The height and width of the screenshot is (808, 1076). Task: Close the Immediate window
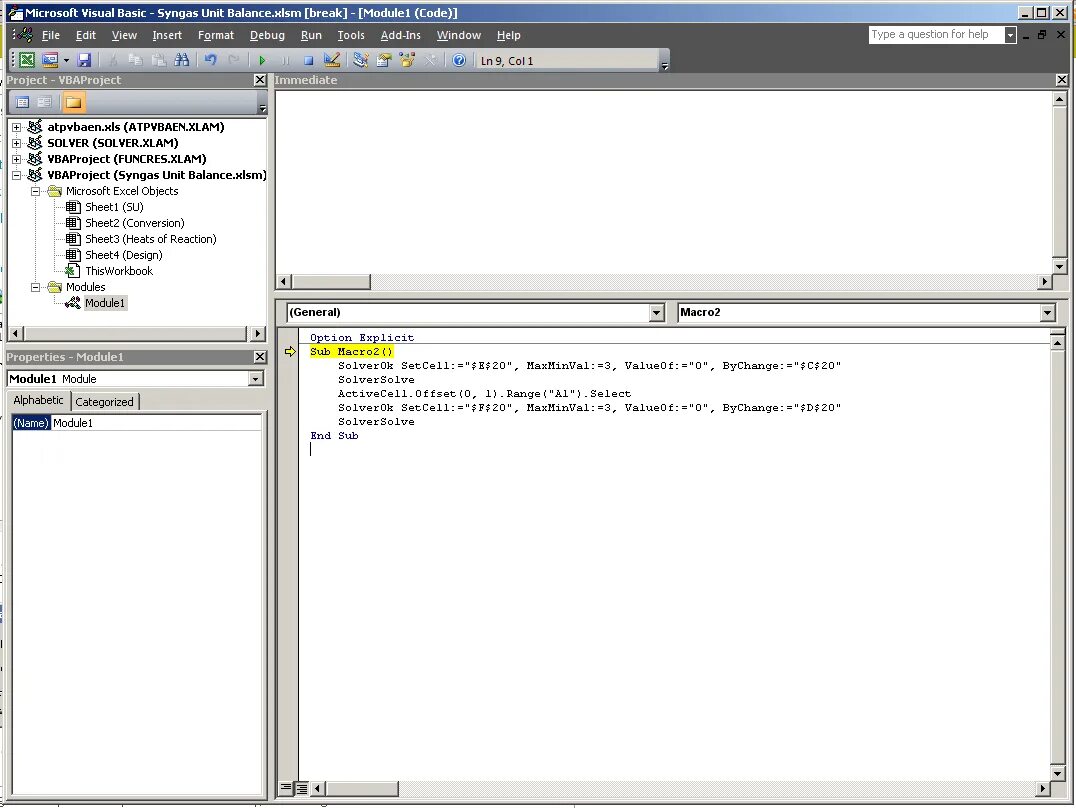1062,80
